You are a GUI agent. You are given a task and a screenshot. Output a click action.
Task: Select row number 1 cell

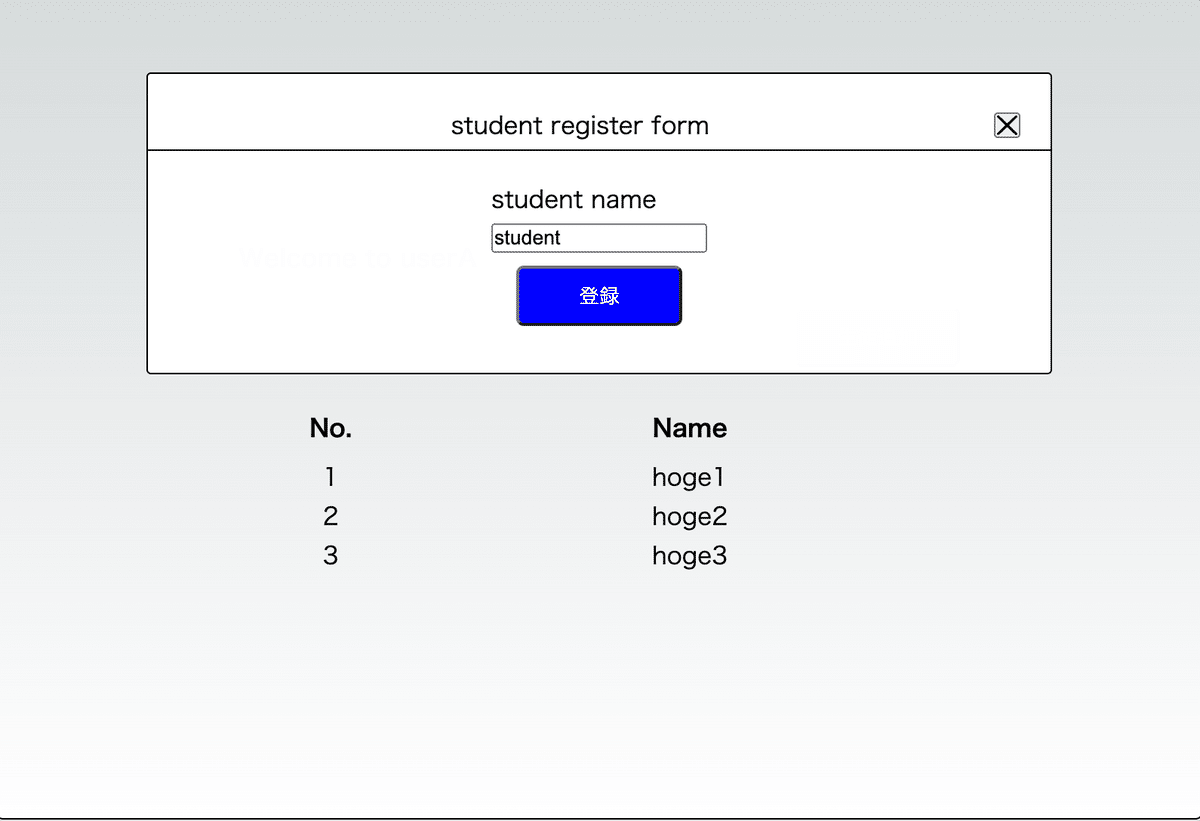point(330,477)
